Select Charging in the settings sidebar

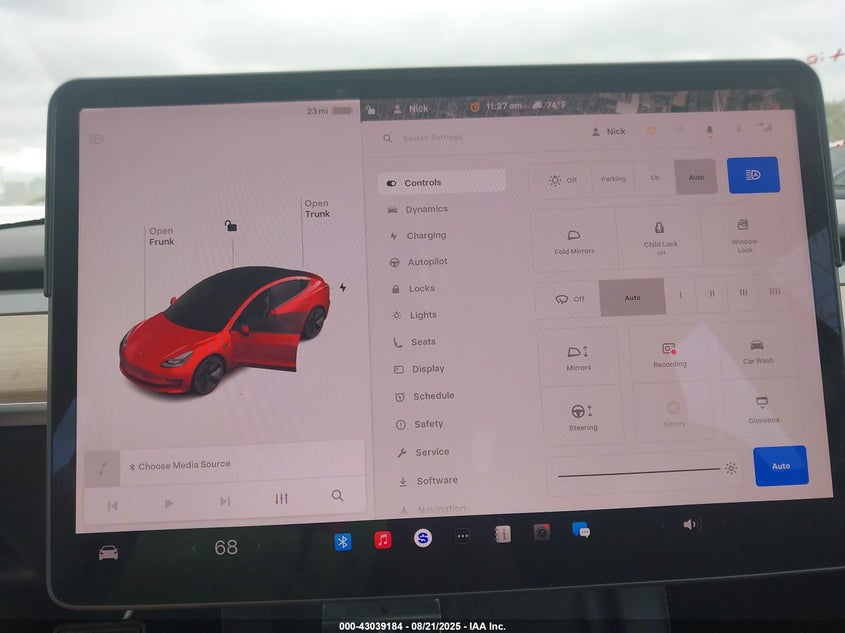pos(425,236)
